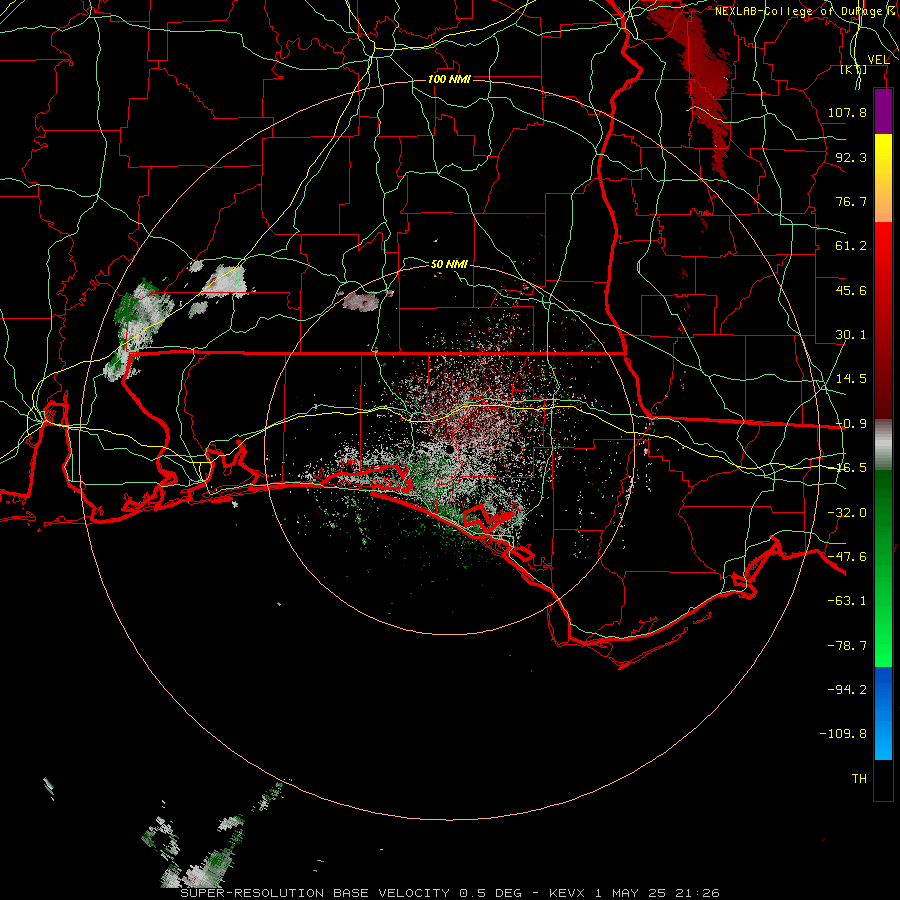Image resolution: width=900 pixels, height=900 pixels.
Task: Select the 30.1 value on the velocity scale
Action: coord(851,335)
